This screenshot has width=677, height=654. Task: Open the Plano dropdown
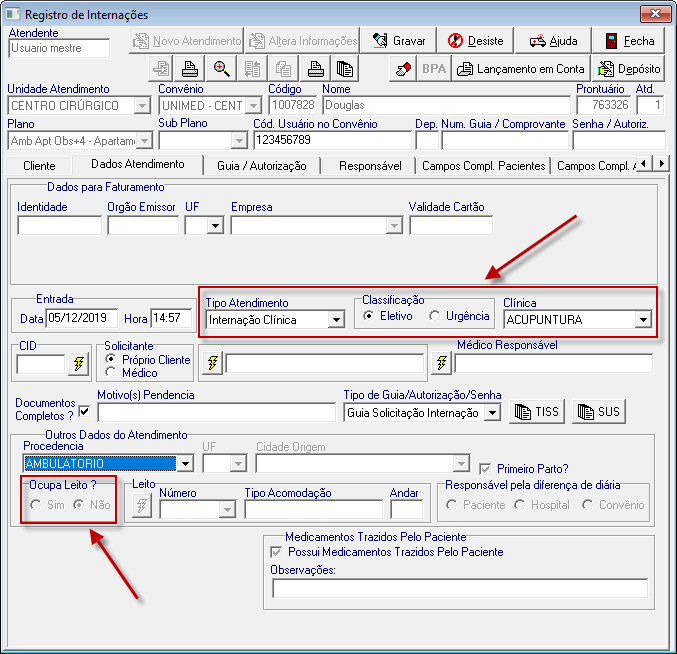click(x=144, y=141)
